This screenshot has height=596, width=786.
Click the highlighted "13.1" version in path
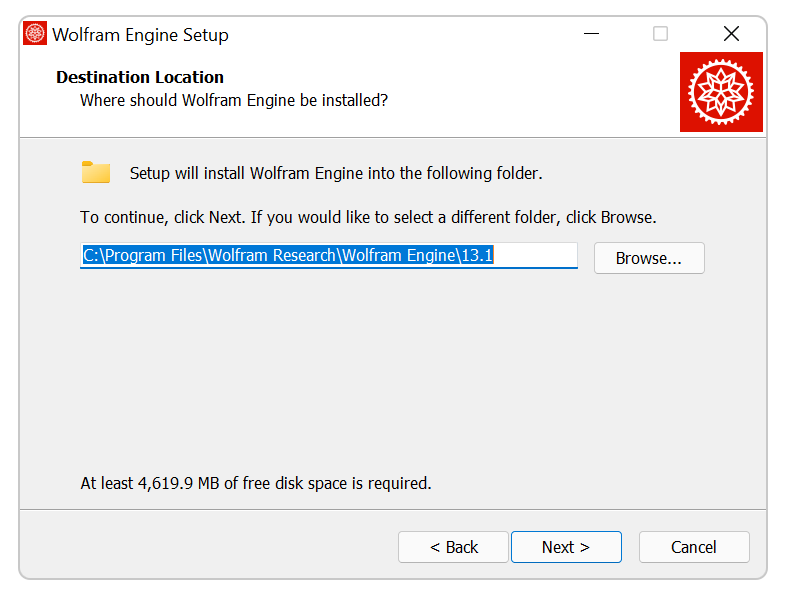(477, 256)
